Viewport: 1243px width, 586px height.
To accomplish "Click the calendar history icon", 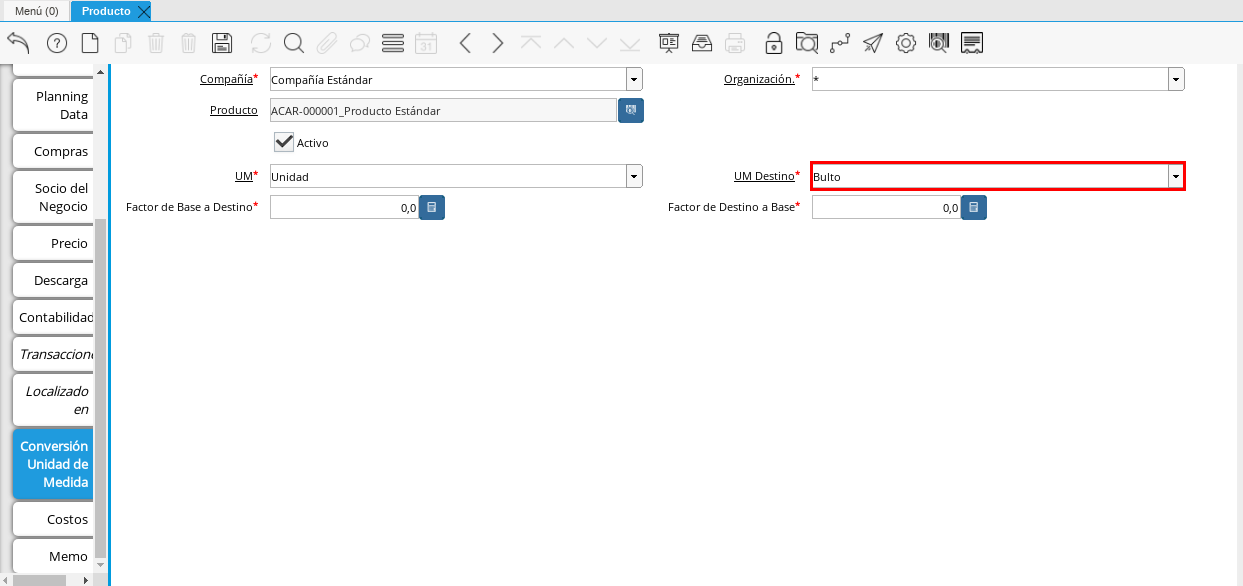I will pos(426,43).
